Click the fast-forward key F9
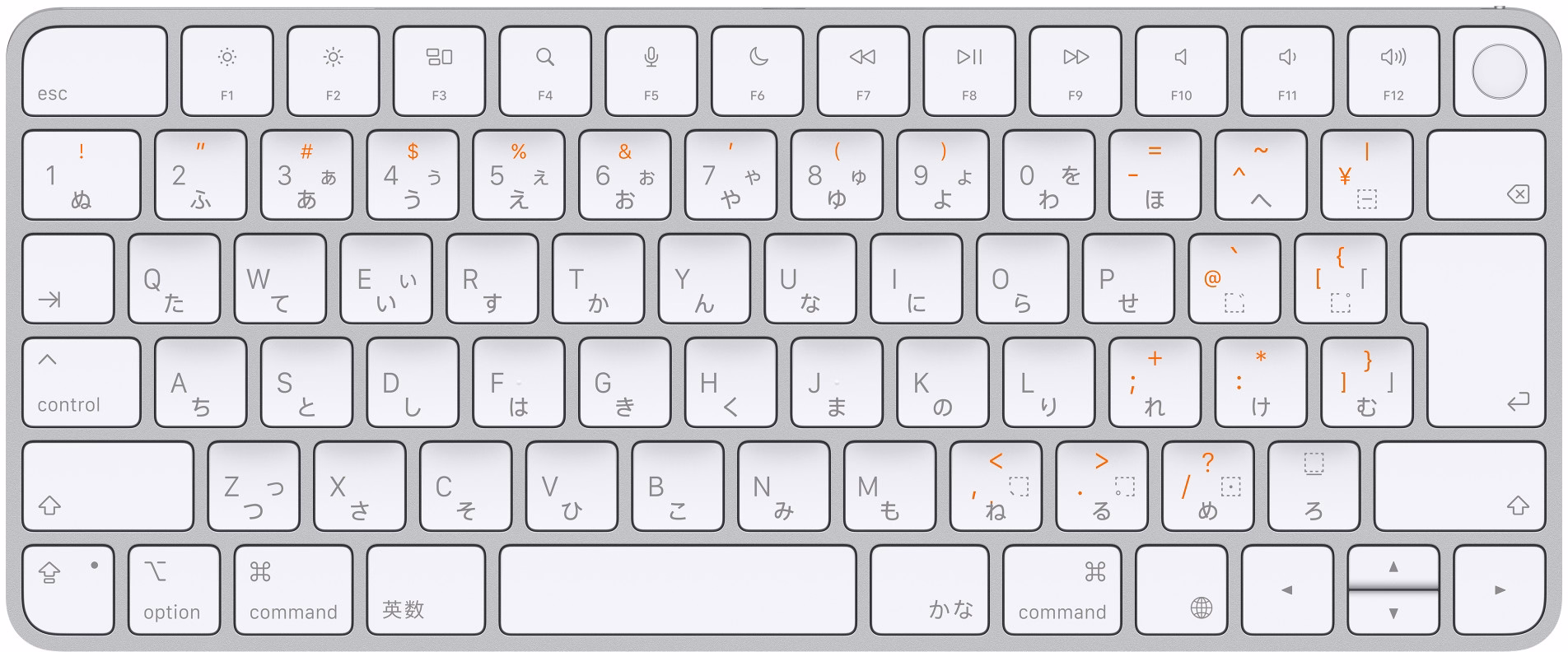 pyautogui.click(x=1076, y=71)
